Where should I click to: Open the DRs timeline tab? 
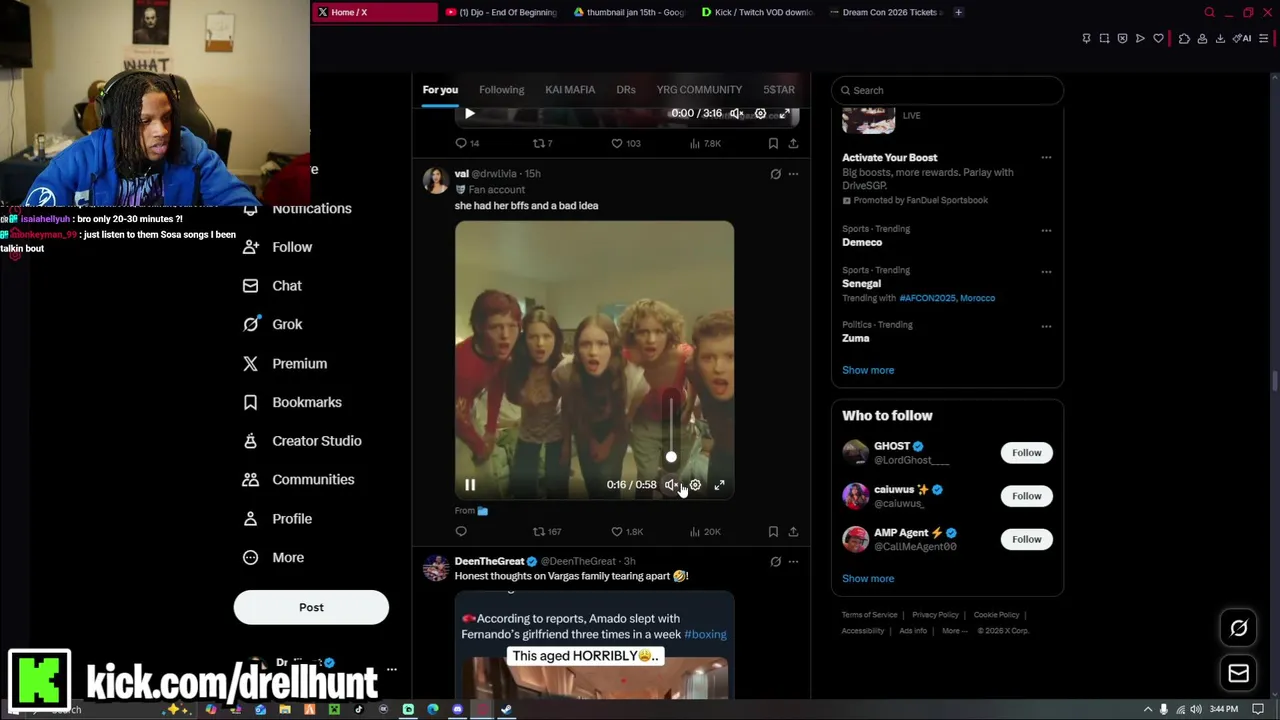pos(626,90)
